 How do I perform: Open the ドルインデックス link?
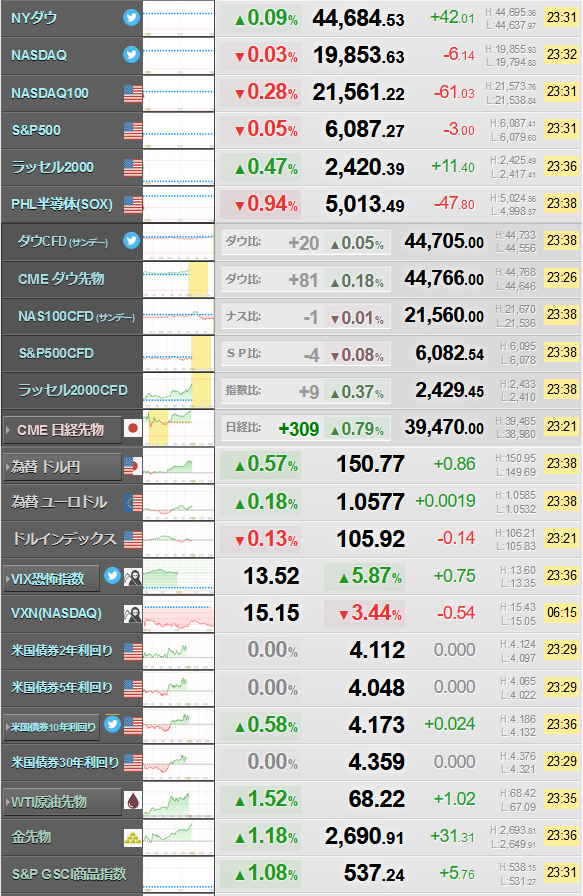tap(65, 539)
